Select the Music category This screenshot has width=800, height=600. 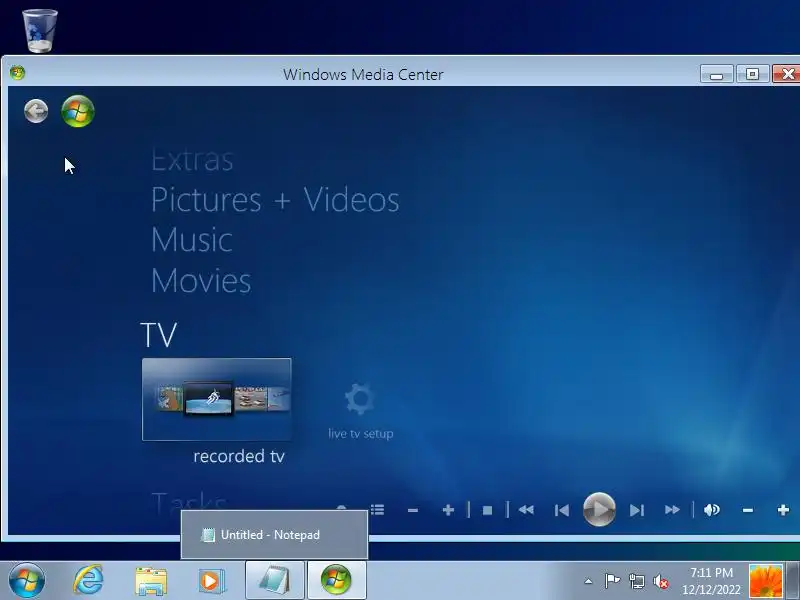[192, 240]
